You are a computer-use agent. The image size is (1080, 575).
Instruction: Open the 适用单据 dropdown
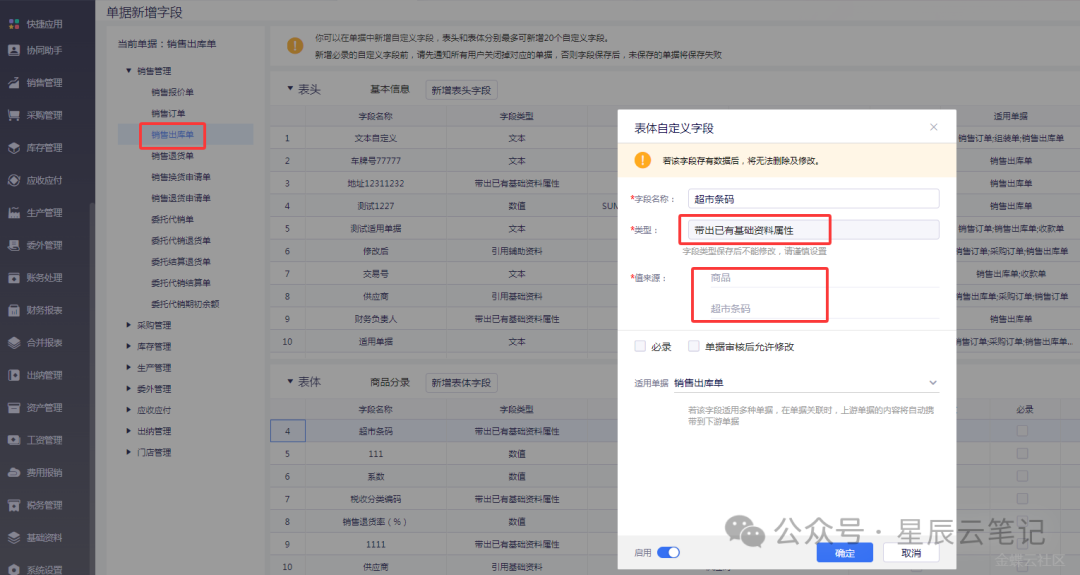click(x=933, y=383)
